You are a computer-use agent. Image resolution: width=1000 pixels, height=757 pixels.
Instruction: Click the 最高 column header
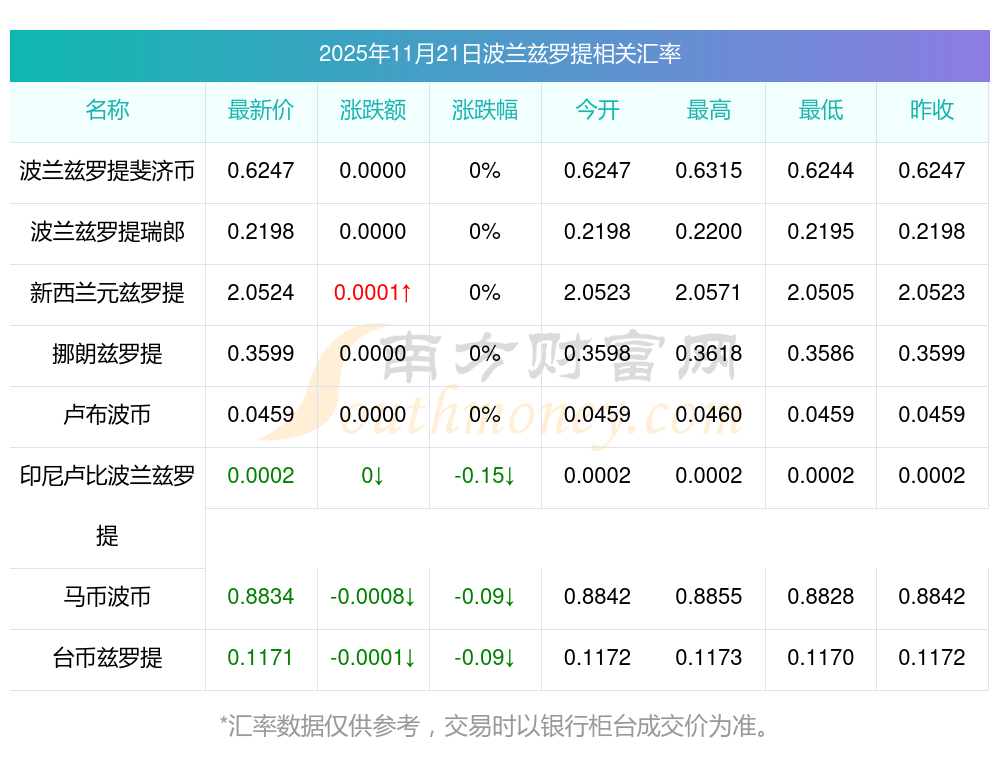pos(709,110)
